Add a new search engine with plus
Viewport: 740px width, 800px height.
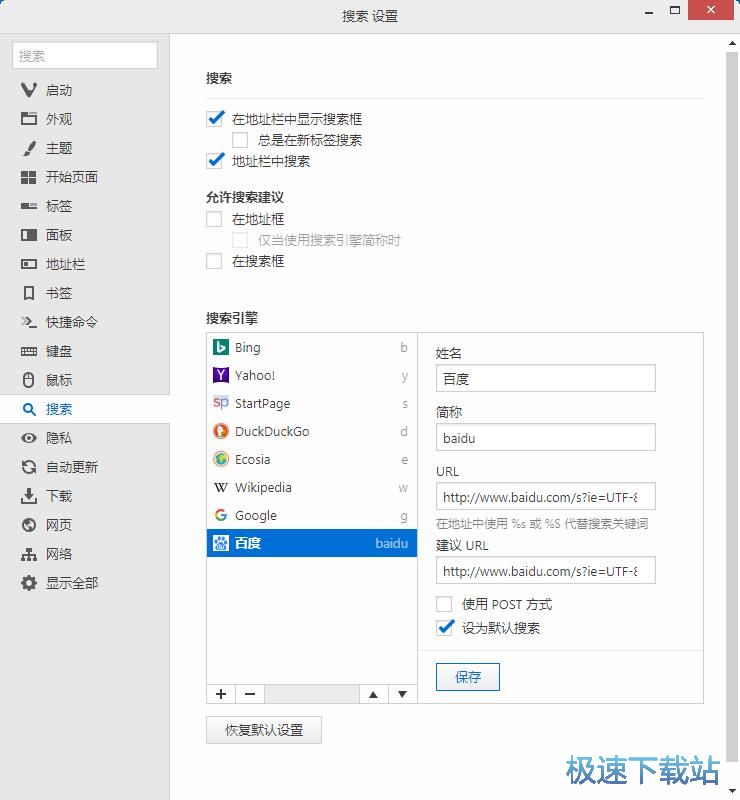coord(221,694)
